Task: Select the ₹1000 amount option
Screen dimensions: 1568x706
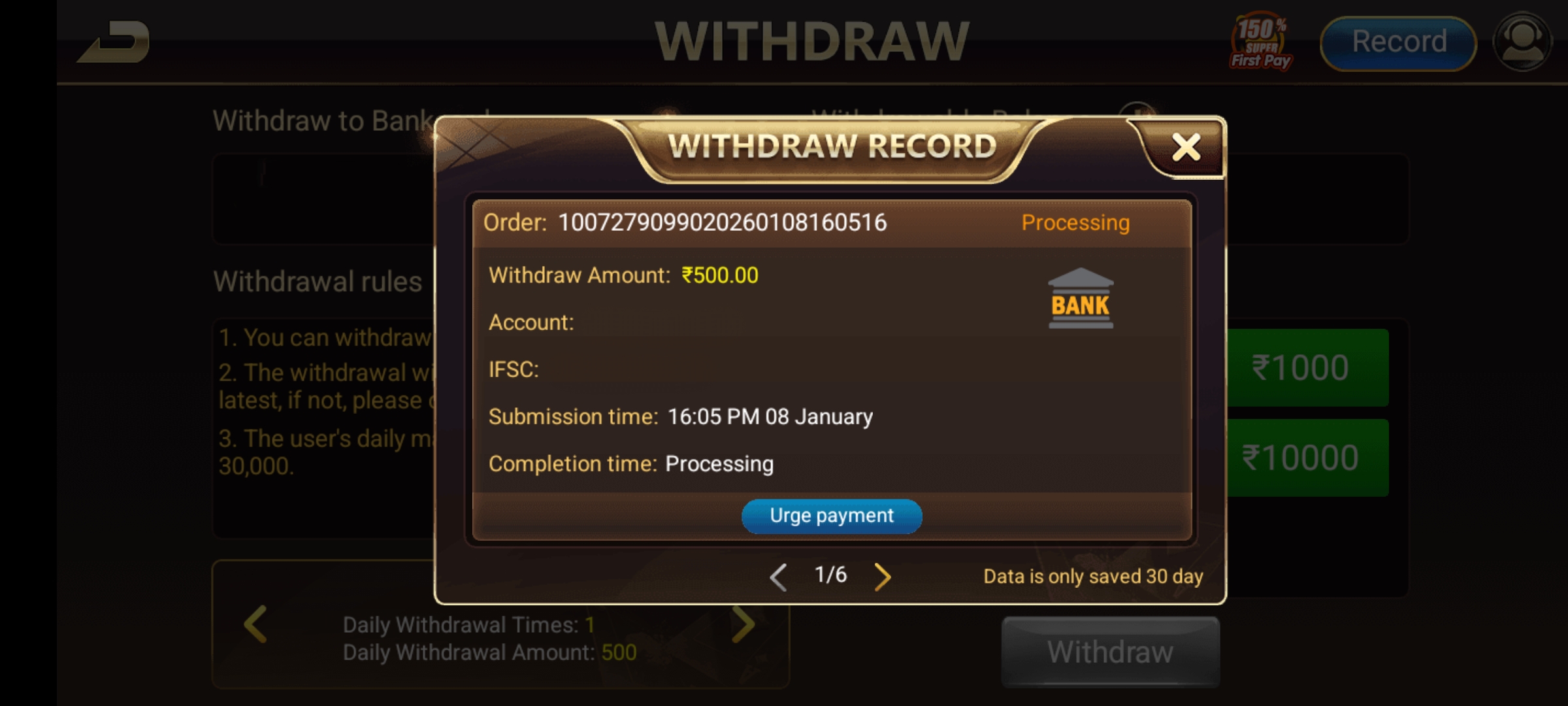Action: click(1306, 367)
